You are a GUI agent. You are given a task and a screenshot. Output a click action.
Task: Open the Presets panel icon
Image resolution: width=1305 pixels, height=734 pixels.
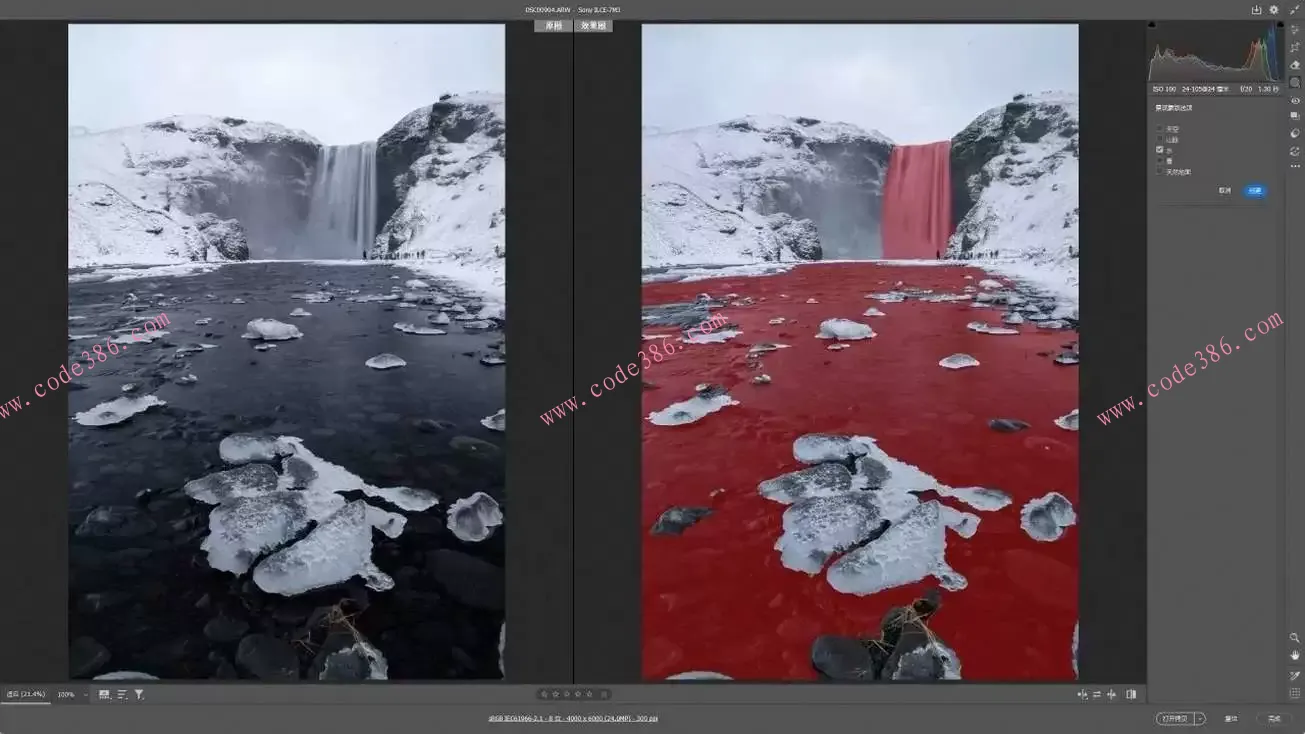[1295, 133]
